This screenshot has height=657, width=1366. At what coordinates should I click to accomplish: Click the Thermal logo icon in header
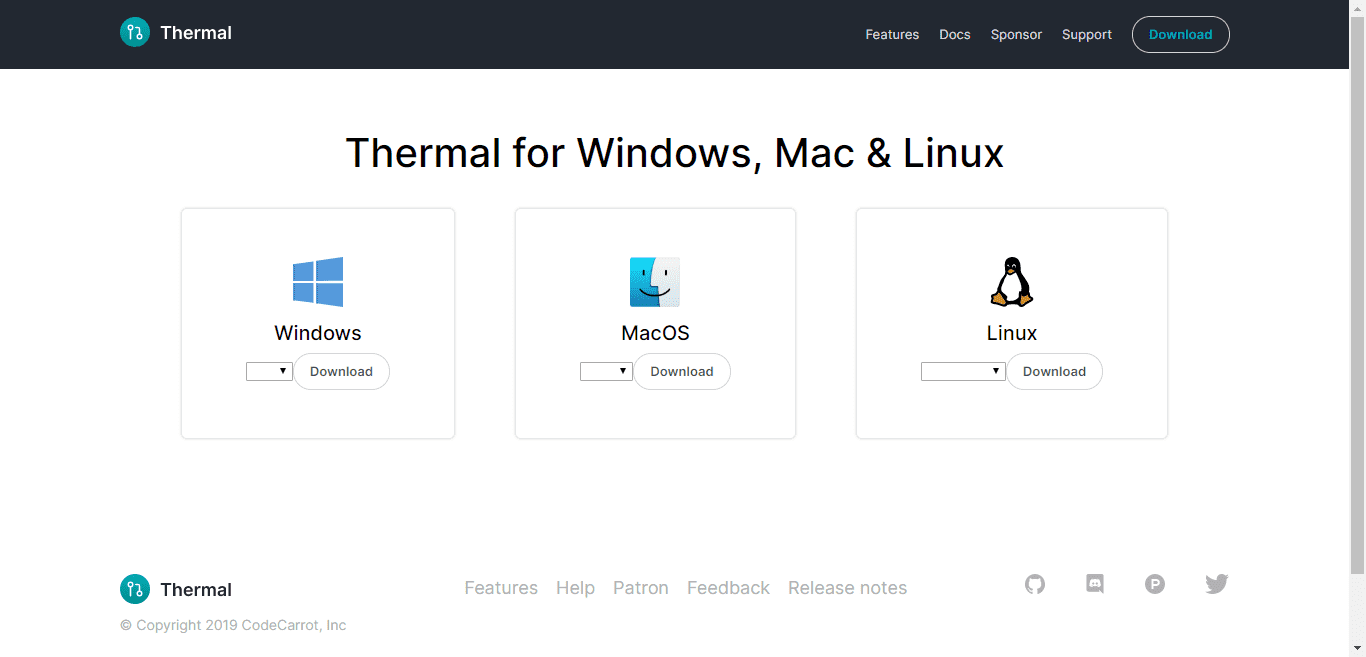coord(135,33)
